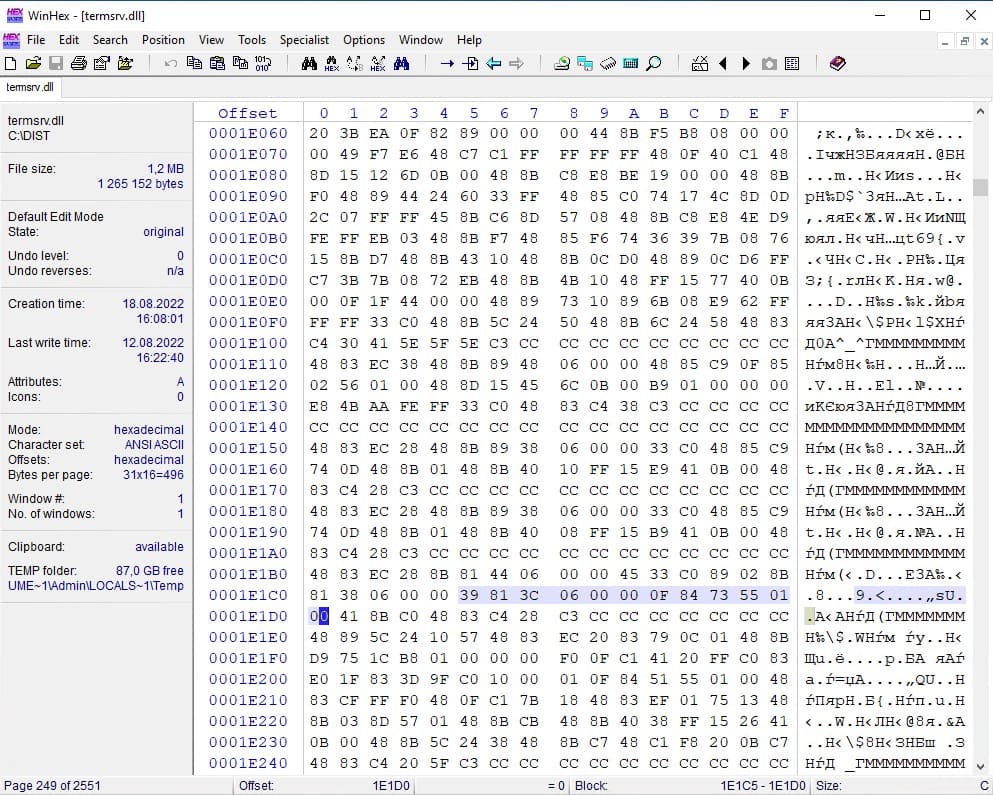Click the State original value
The height and width of the screenshot is (795, 993).
163,232
